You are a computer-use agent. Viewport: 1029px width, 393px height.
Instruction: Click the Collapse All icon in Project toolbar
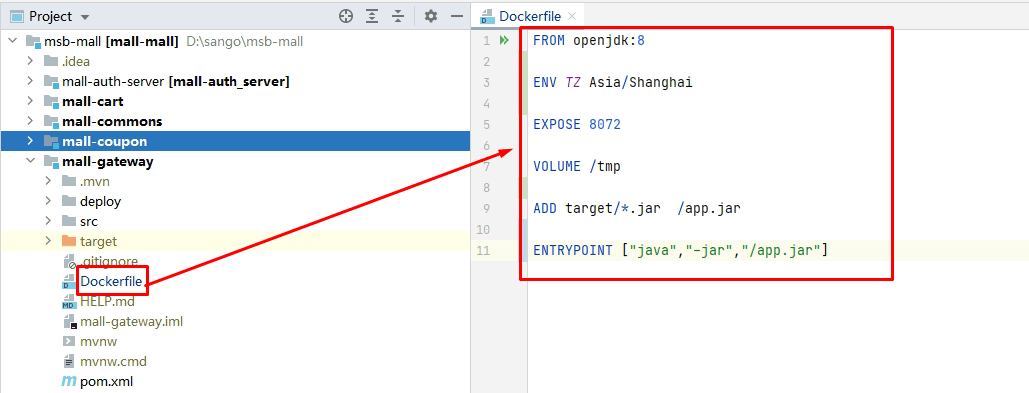click(398, 16)
